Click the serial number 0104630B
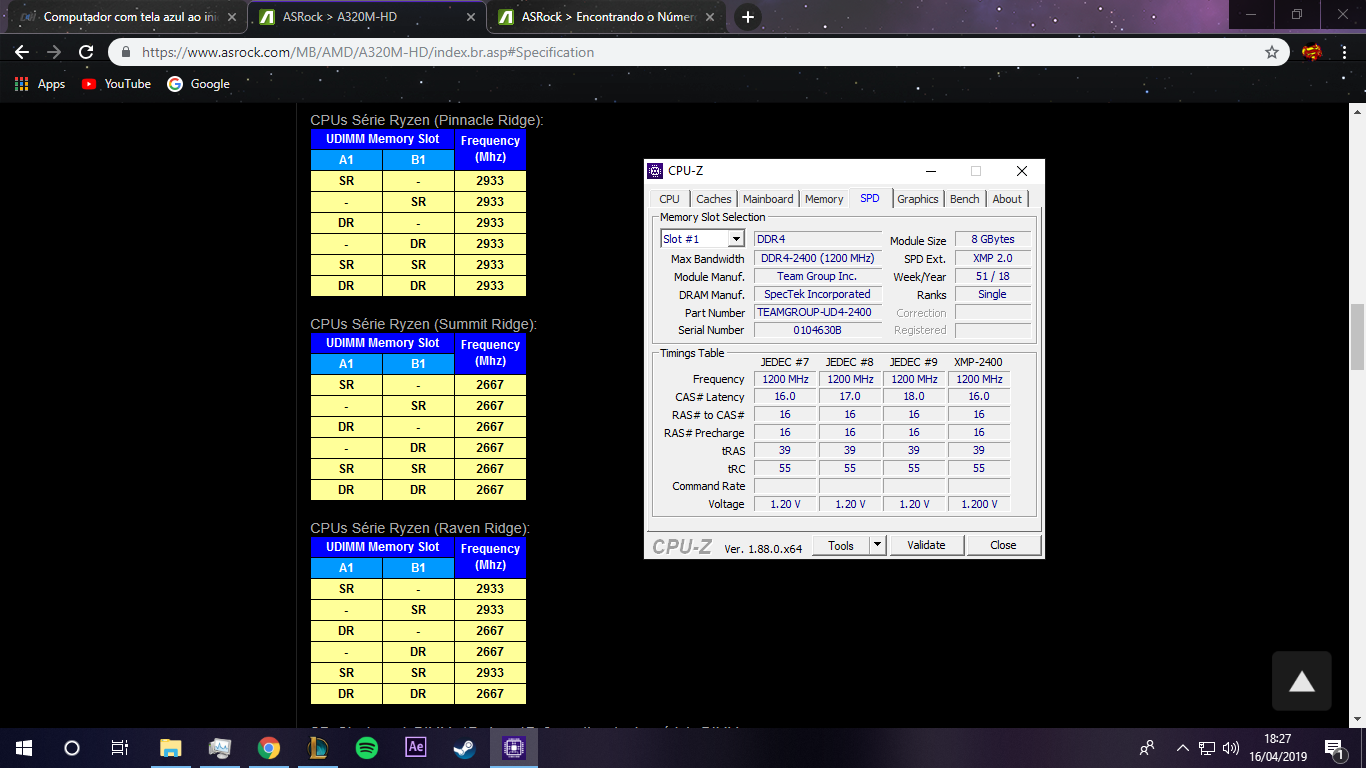The height and width of the screenshot is (768, 1366). [818, 330]
